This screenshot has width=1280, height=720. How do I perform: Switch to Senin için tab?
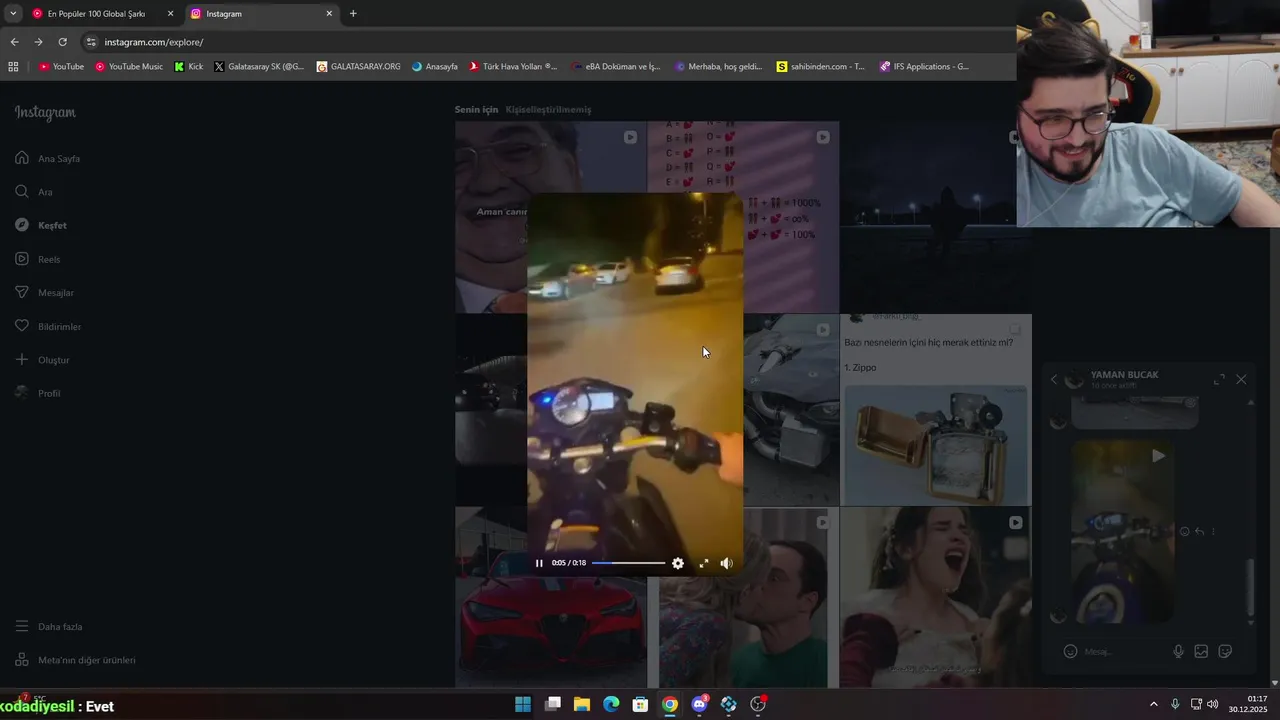(476, 110)
